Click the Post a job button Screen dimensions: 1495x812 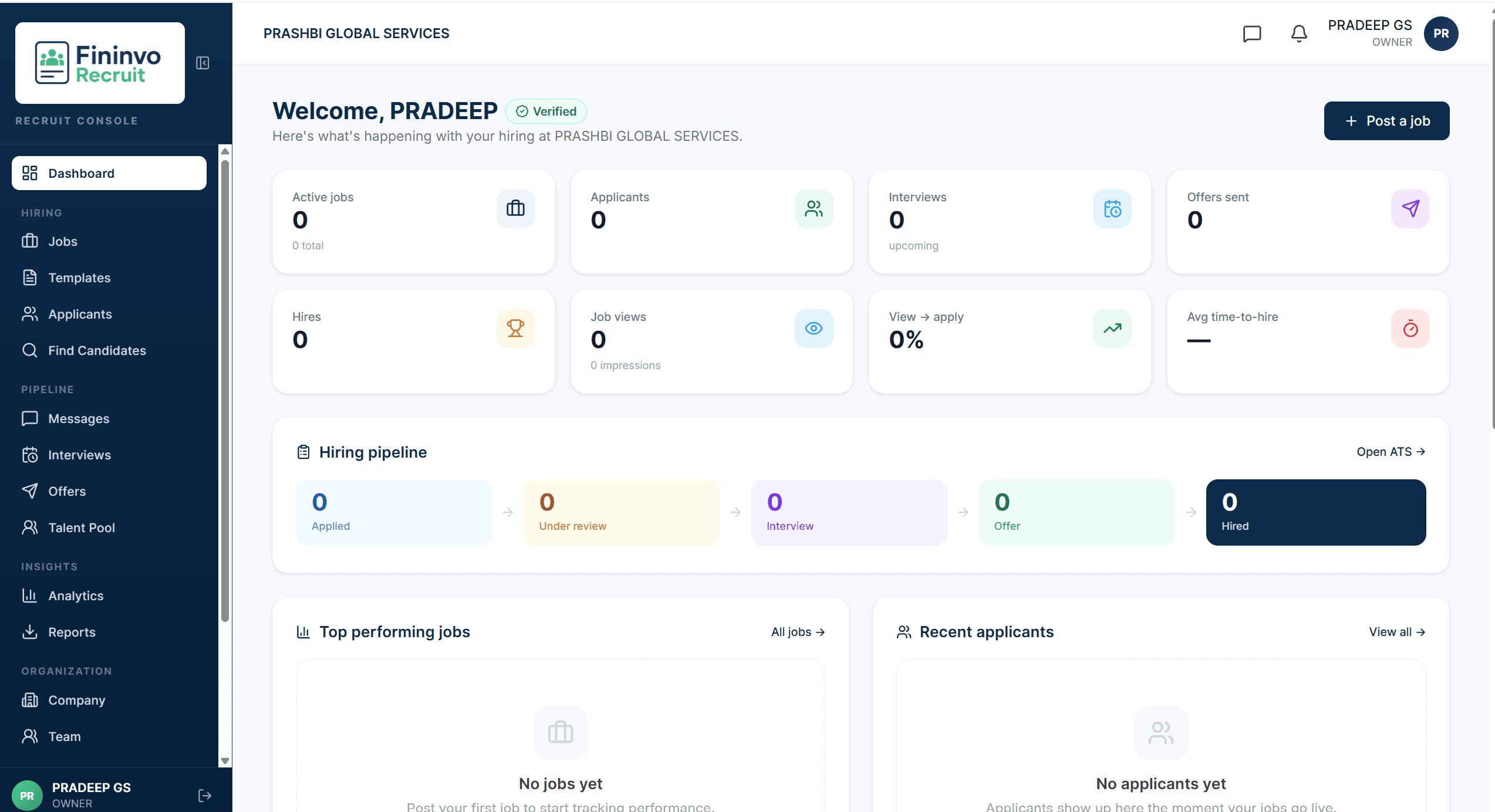pos(1386,121)
